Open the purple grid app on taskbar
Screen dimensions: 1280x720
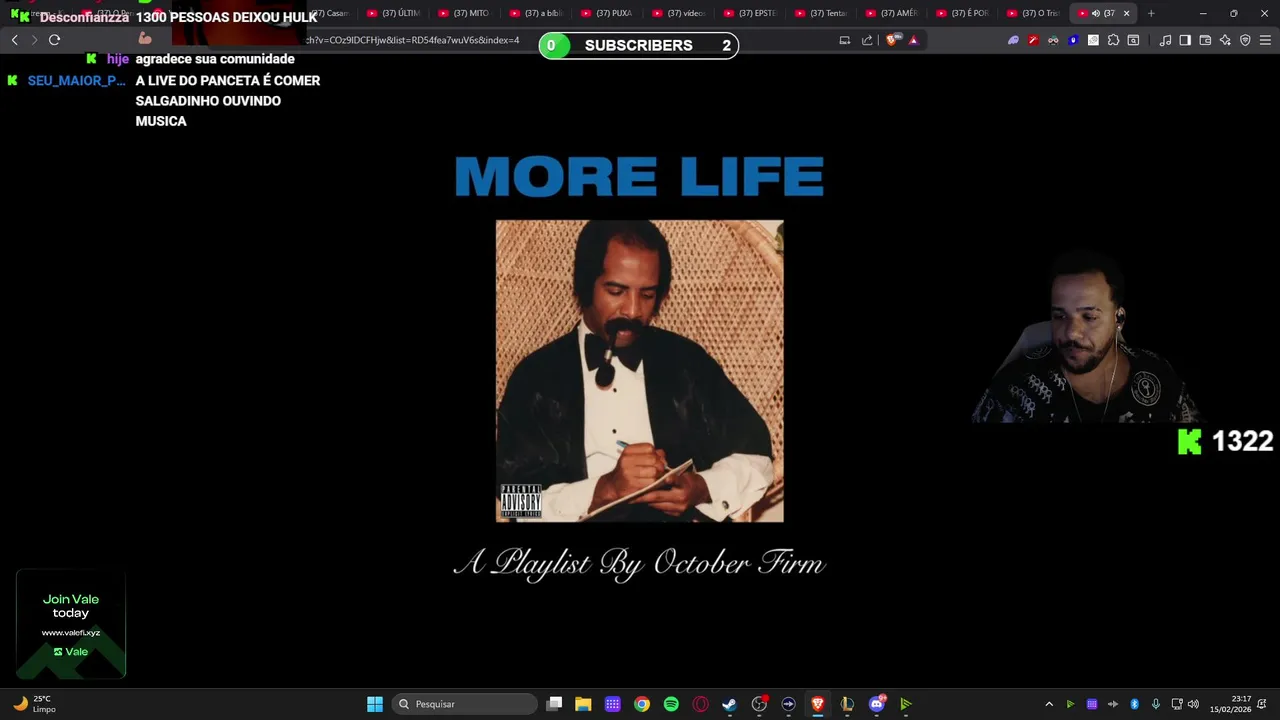(613, 704)
